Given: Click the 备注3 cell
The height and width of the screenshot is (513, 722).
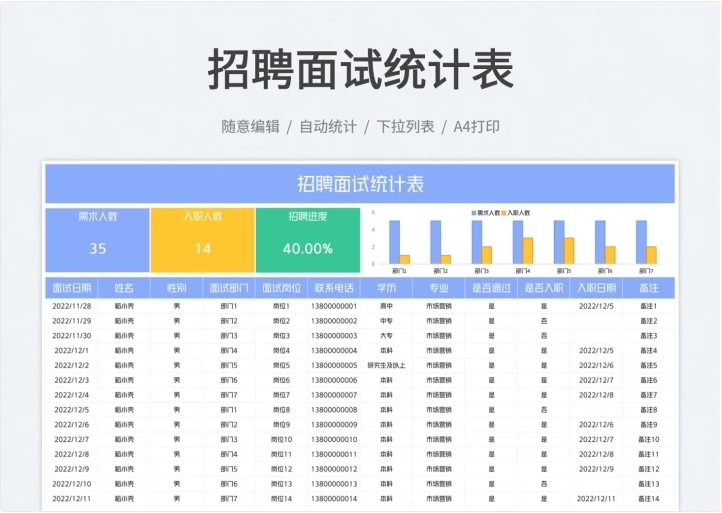Looking at the screenshot, I should click(x=649, y=335).
